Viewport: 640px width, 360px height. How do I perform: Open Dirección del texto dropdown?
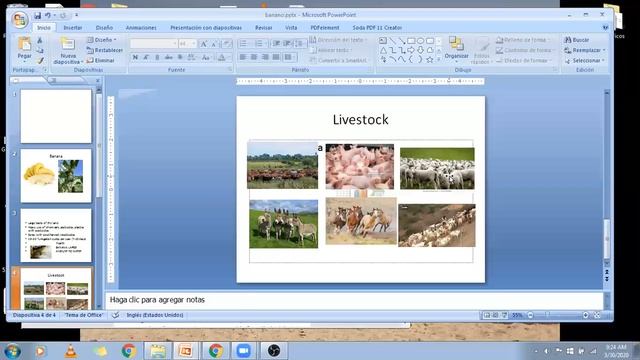pos(338,40)
